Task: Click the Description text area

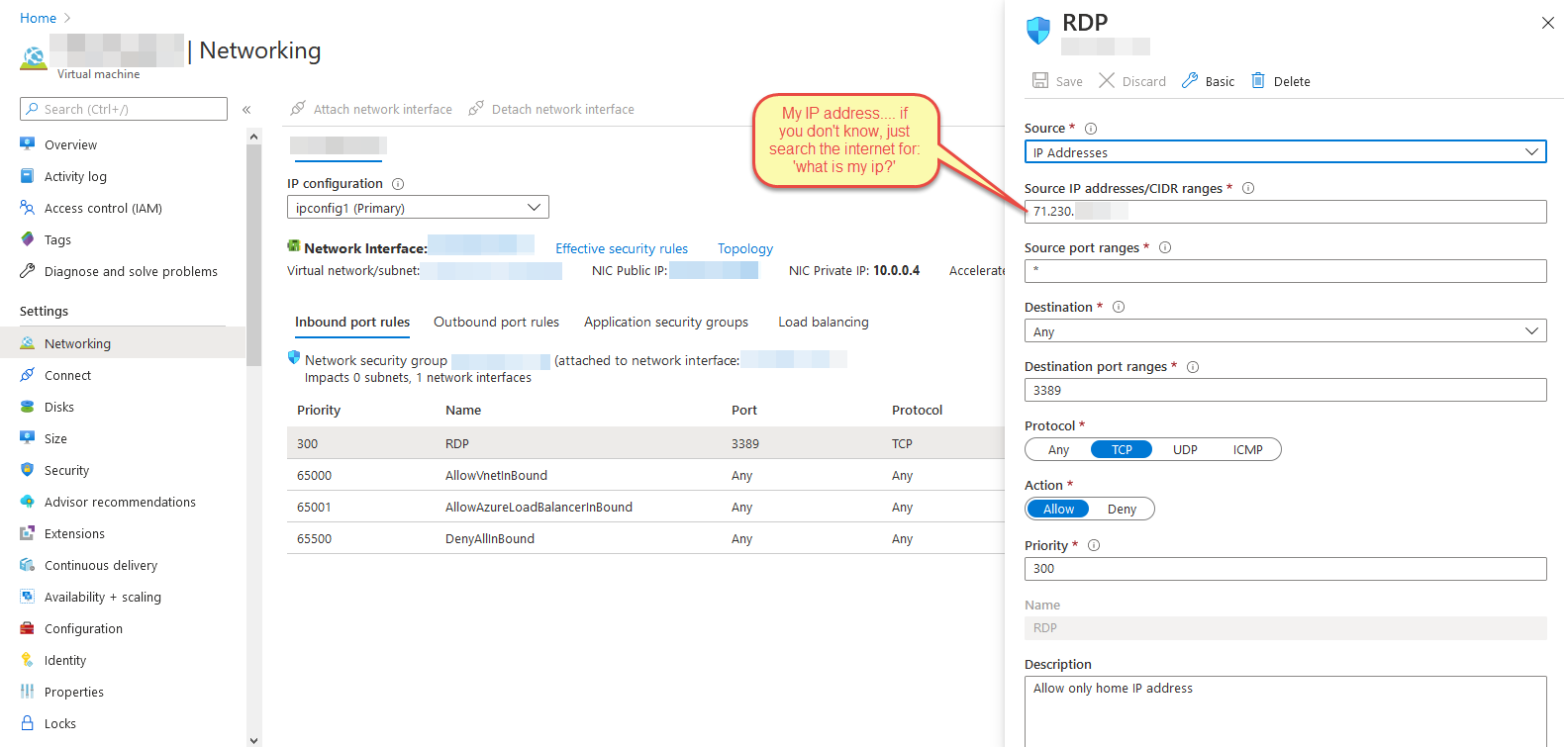Action: tap(1285, 711)
